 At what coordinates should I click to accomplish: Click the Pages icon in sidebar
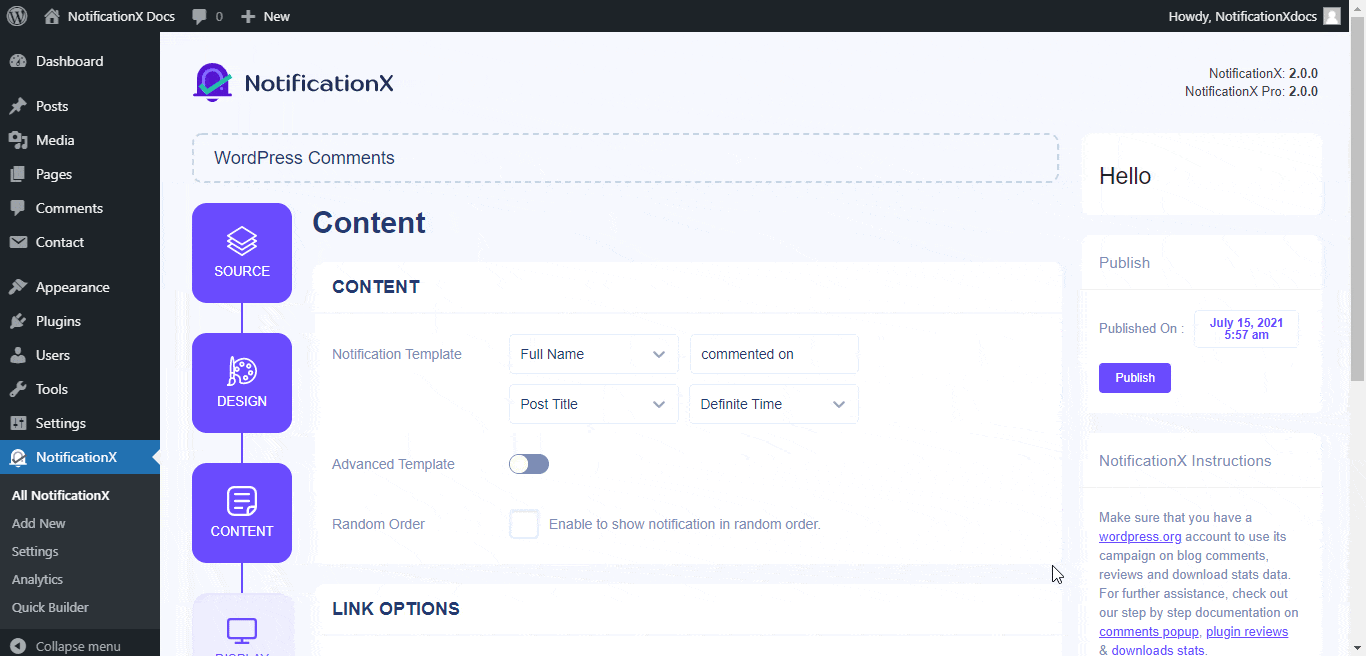click(18, 174)
